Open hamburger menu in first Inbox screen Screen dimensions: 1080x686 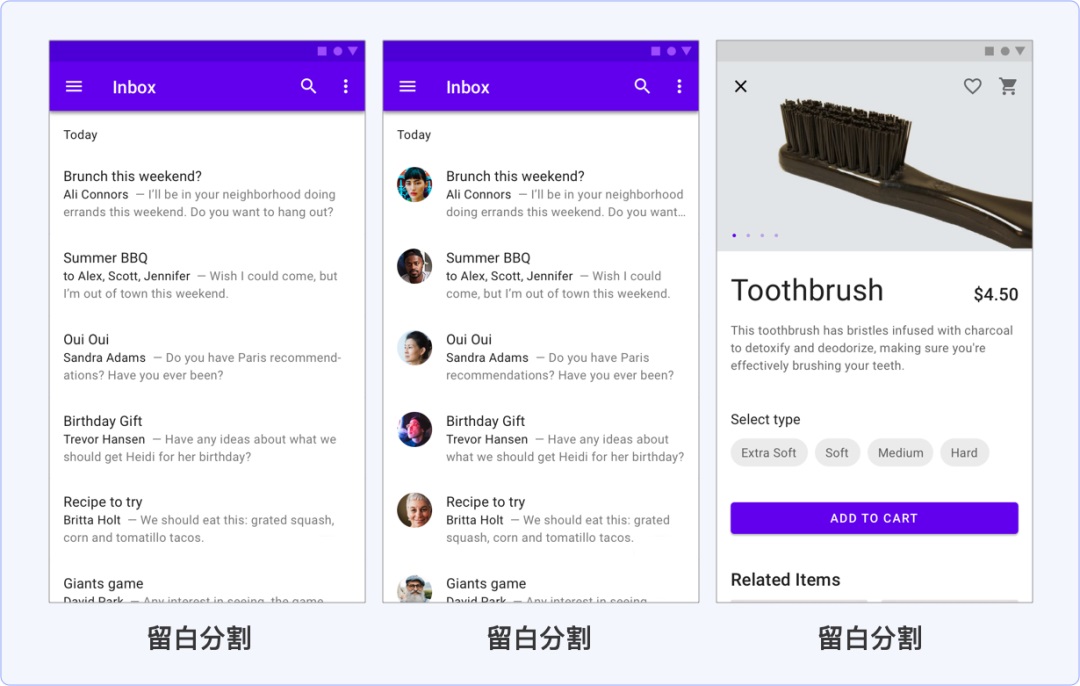click(74, 87)
